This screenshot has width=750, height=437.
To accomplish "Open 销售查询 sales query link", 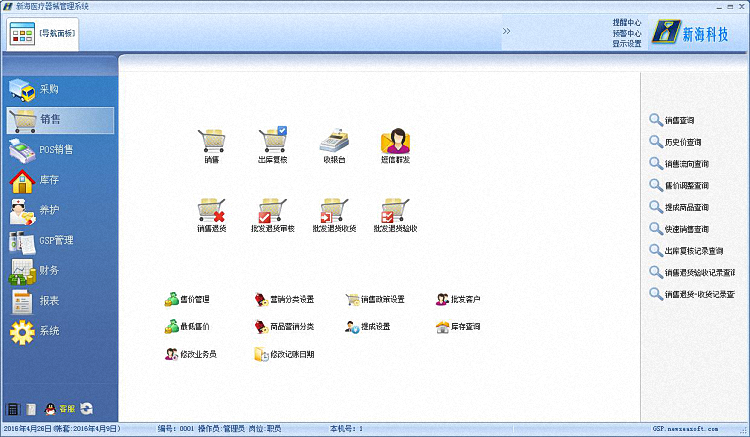I will [672, 120].
